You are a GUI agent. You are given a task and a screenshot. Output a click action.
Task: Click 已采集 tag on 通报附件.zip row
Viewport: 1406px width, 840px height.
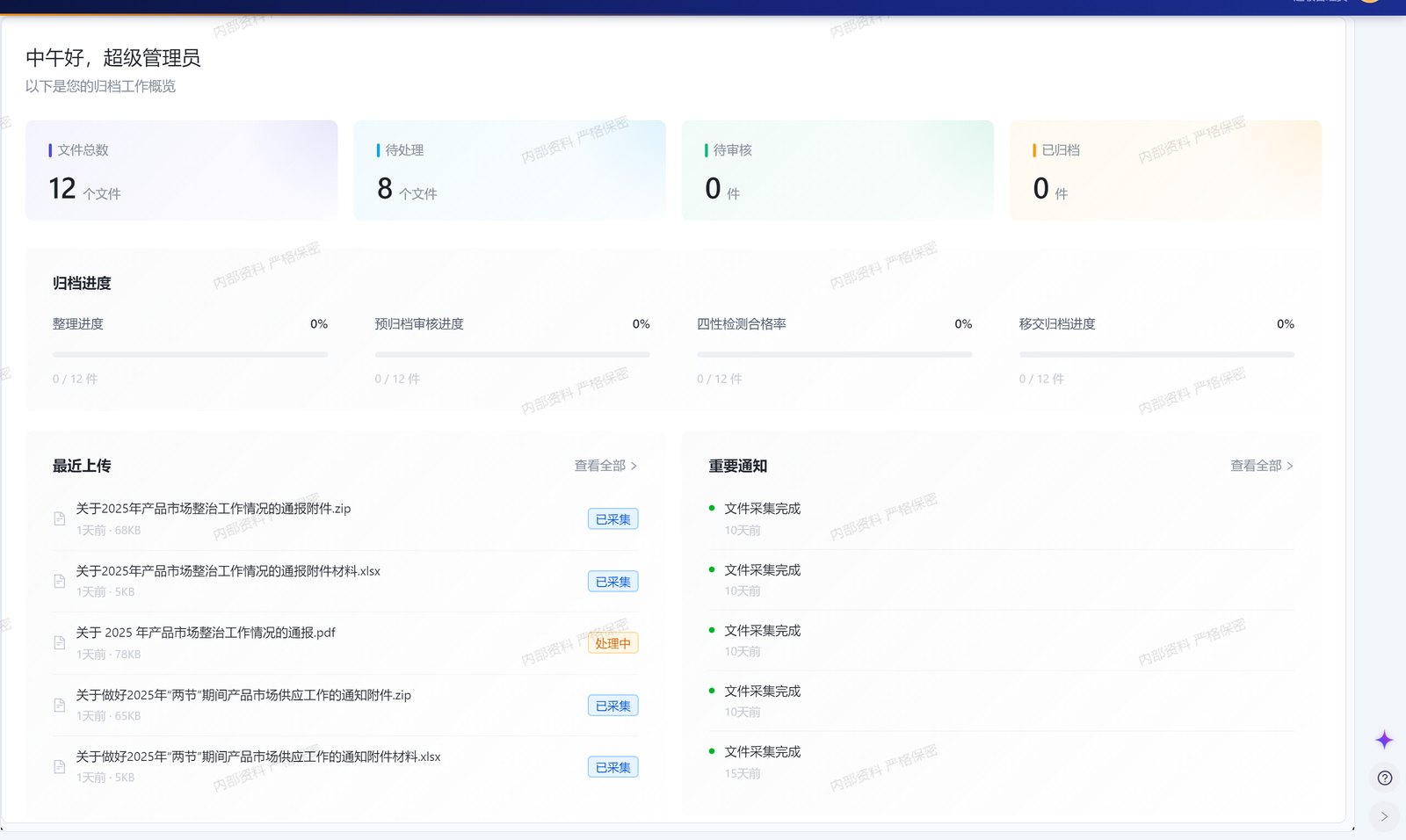pos(613,519)
